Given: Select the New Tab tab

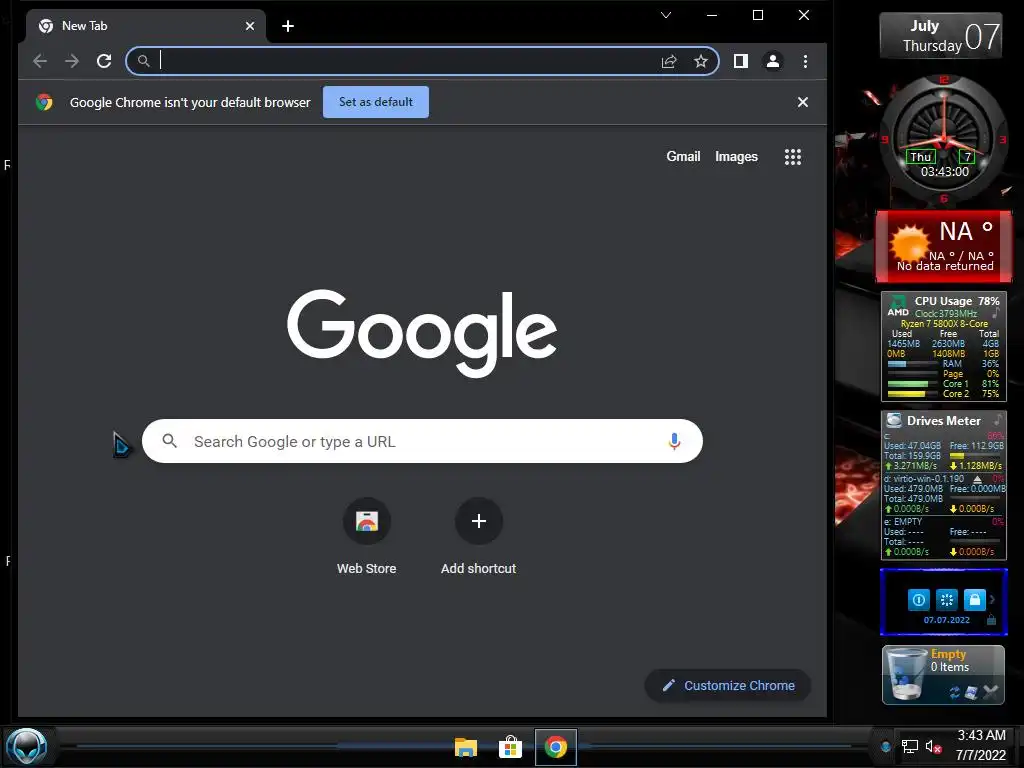Looking at the screenshot, I should [146, 26].
